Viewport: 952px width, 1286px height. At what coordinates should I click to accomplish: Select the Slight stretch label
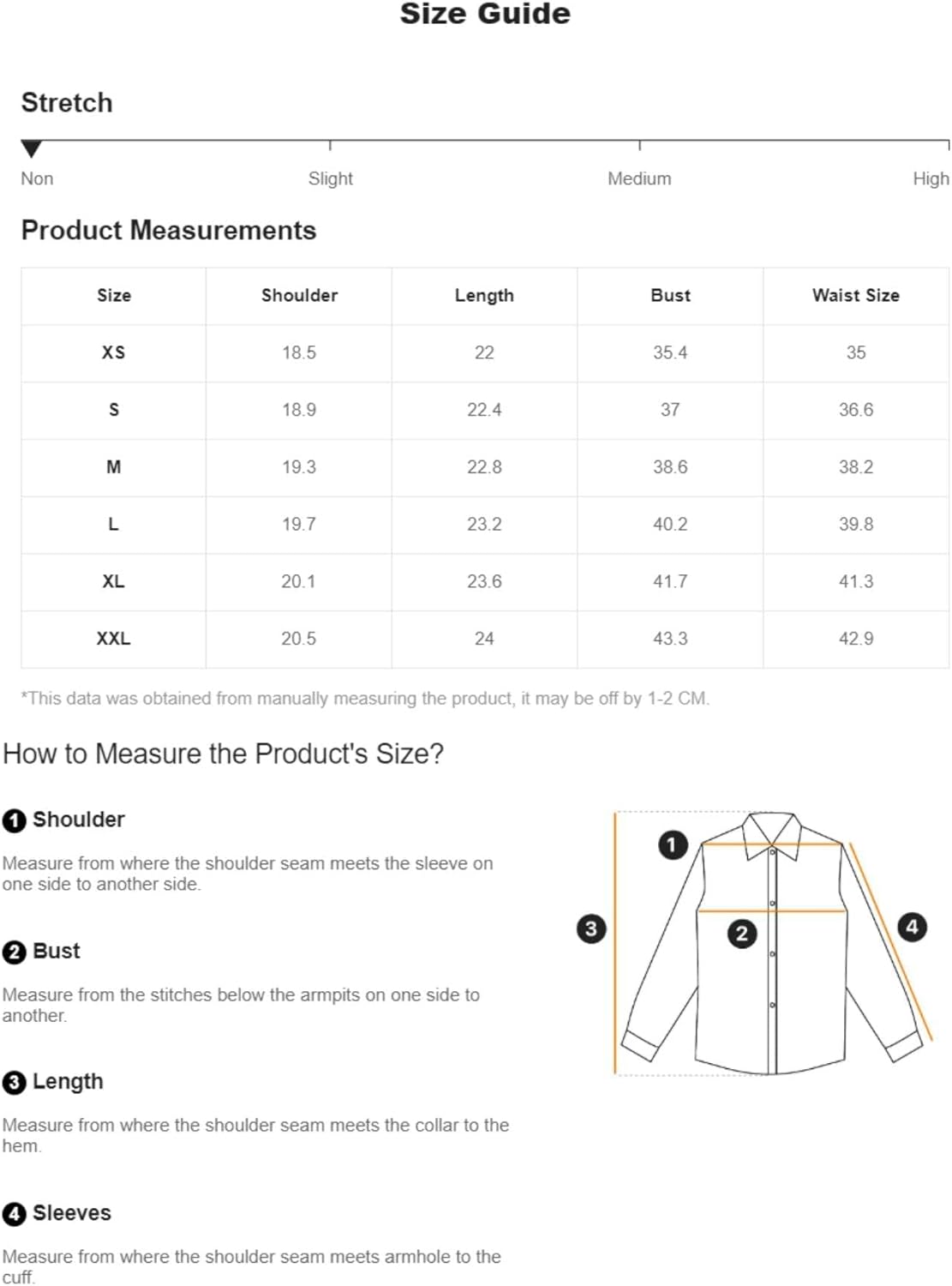[331, 178]
